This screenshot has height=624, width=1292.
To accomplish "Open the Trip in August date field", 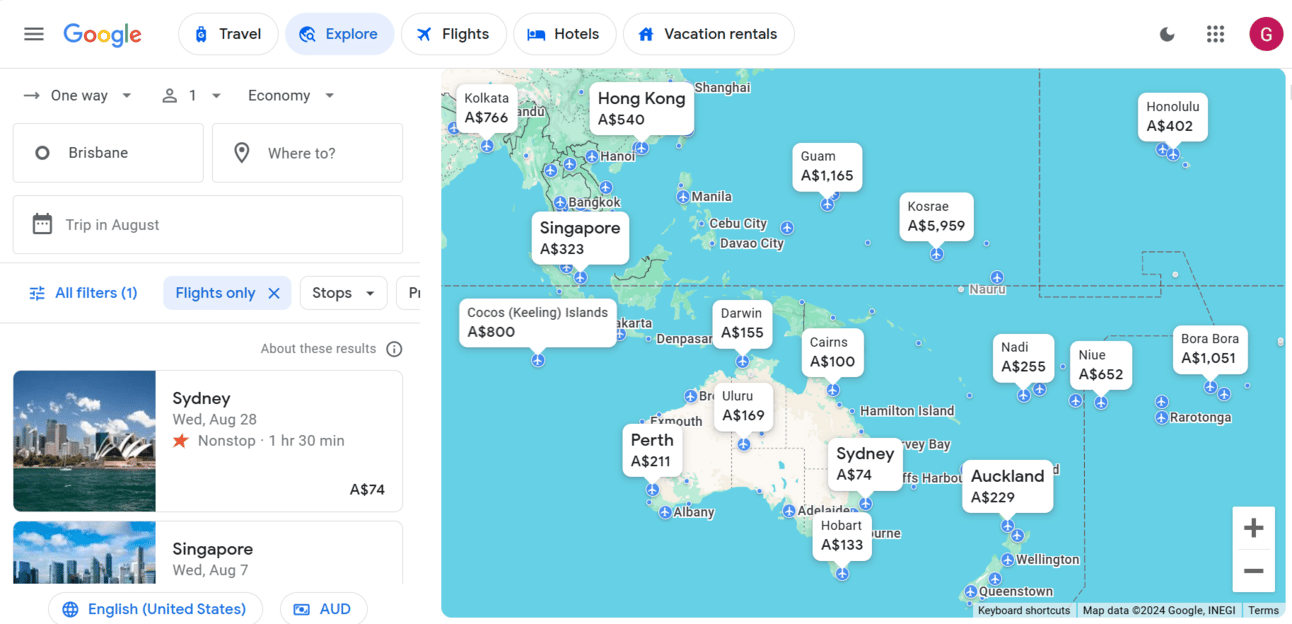I will [x=208, y=225].
